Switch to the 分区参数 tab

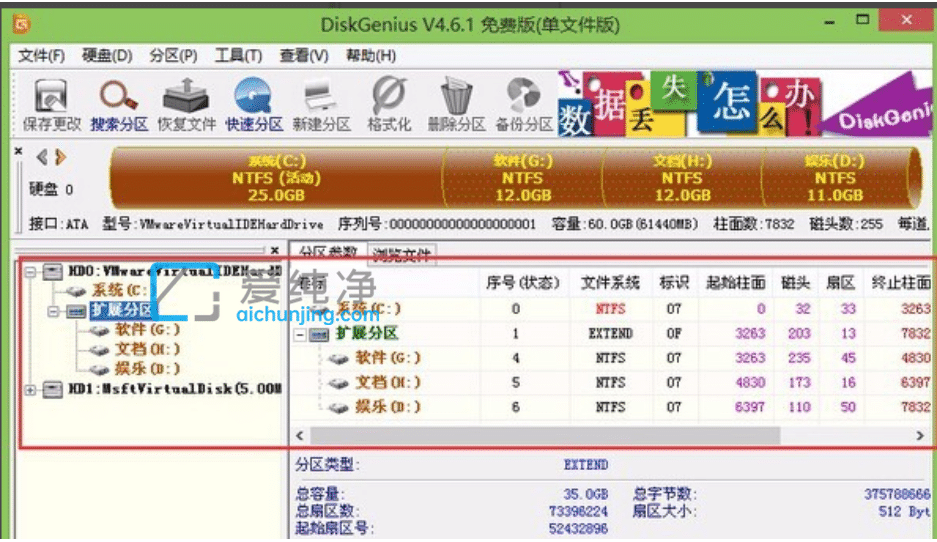pos(328,252)
